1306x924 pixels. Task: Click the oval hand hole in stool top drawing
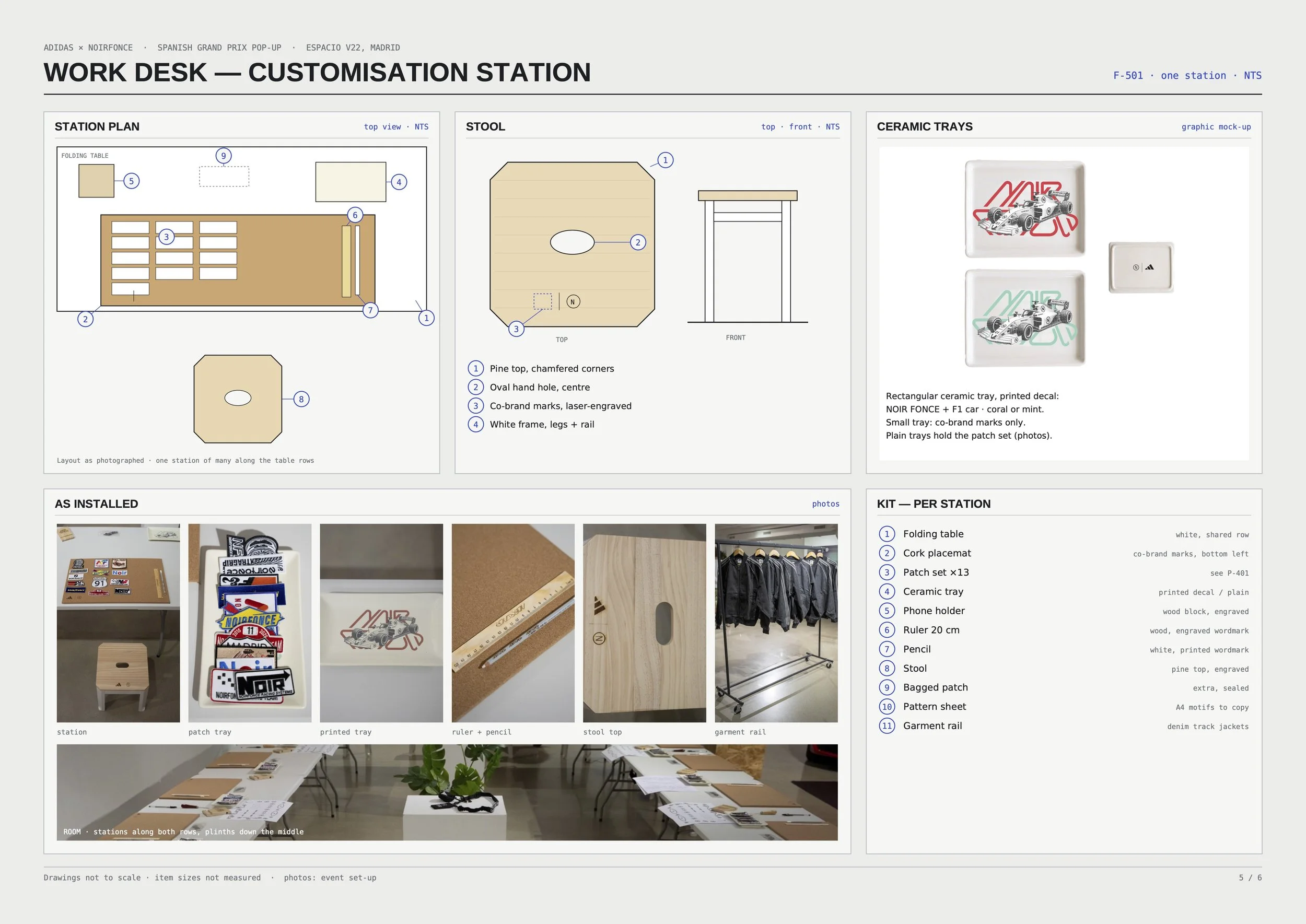click(x=572, y=242)
